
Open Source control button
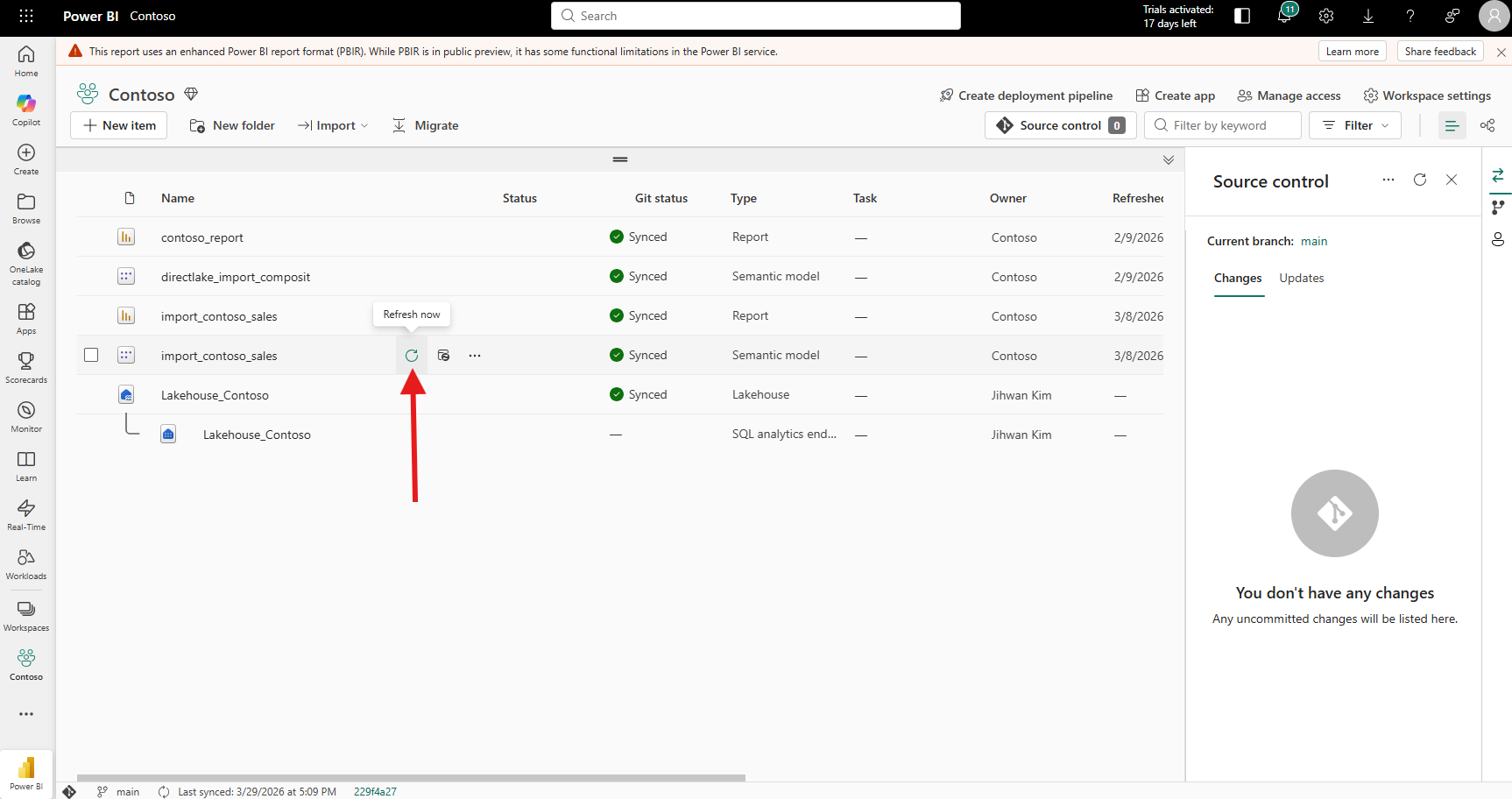coord(1061,125)
